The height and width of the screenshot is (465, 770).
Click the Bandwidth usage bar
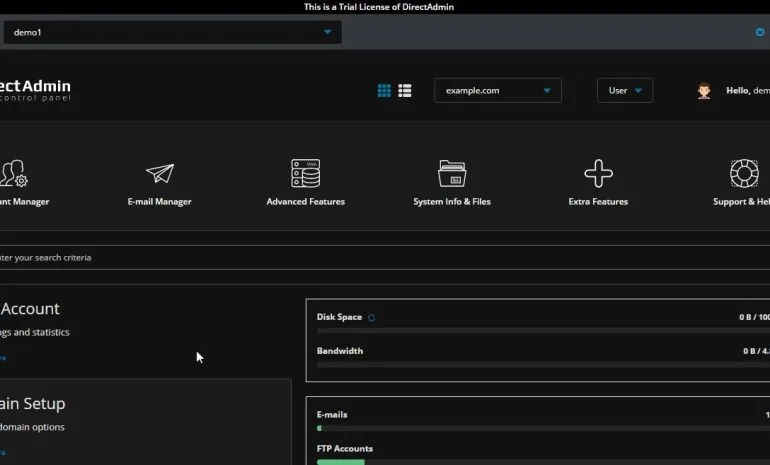click(x=543, y=365)
